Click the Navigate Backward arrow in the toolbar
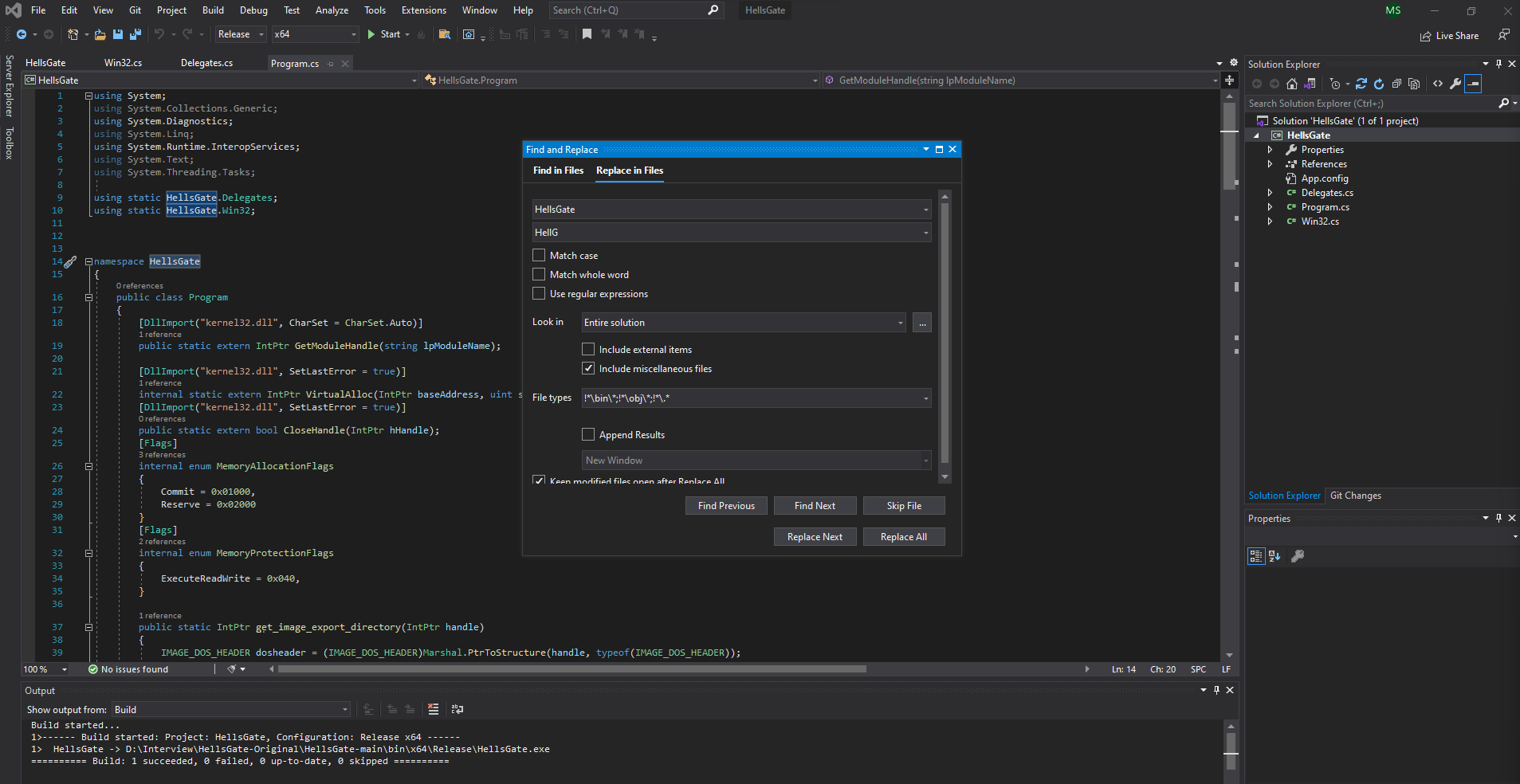Image resolution: width=1520 pixels, height=784 pixels. click(x=22, y=34)
